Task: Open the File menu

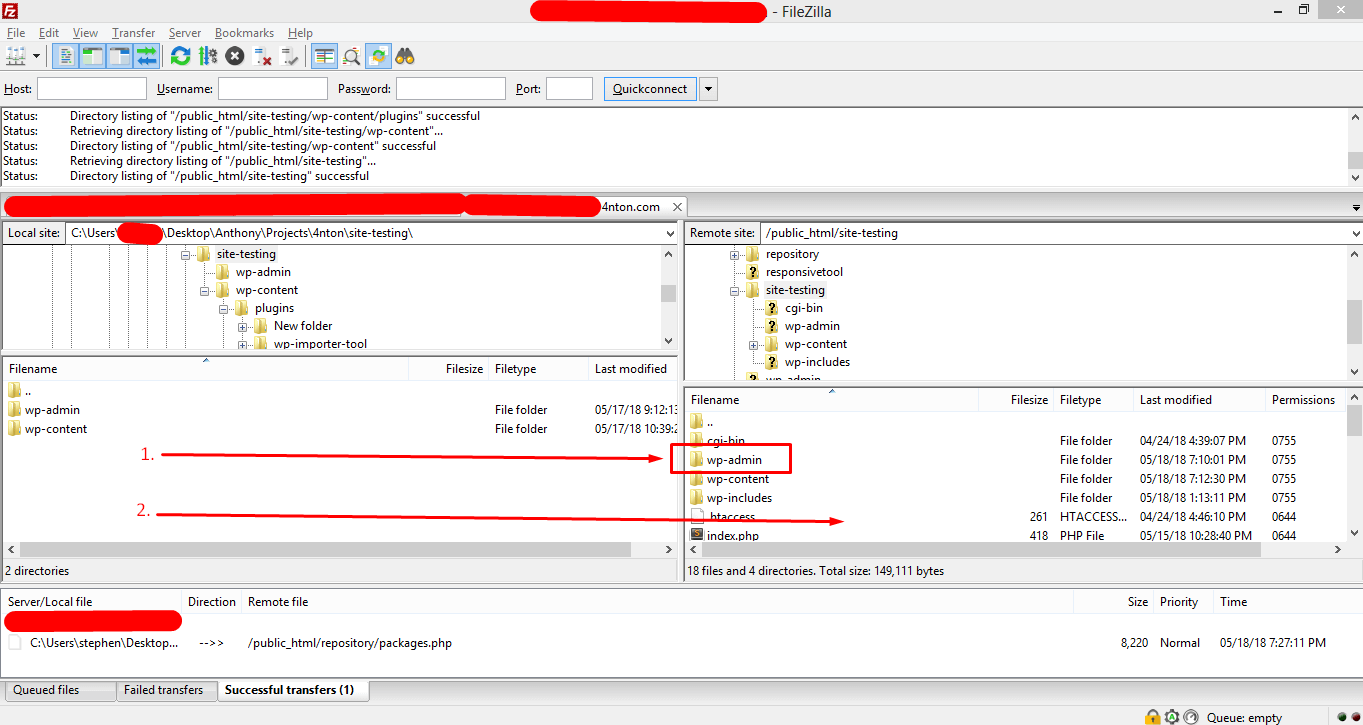Action: [15, 33]
